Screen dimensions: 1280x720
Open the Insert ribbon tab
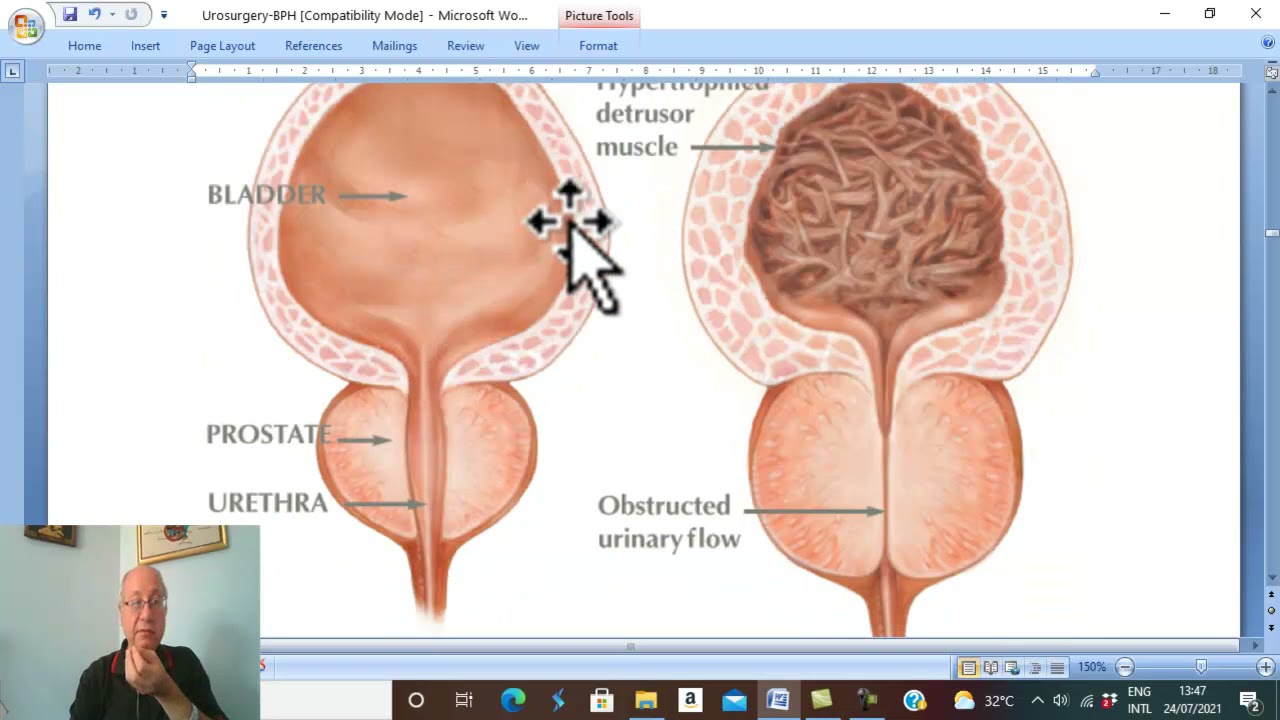[x=145, y=46]
